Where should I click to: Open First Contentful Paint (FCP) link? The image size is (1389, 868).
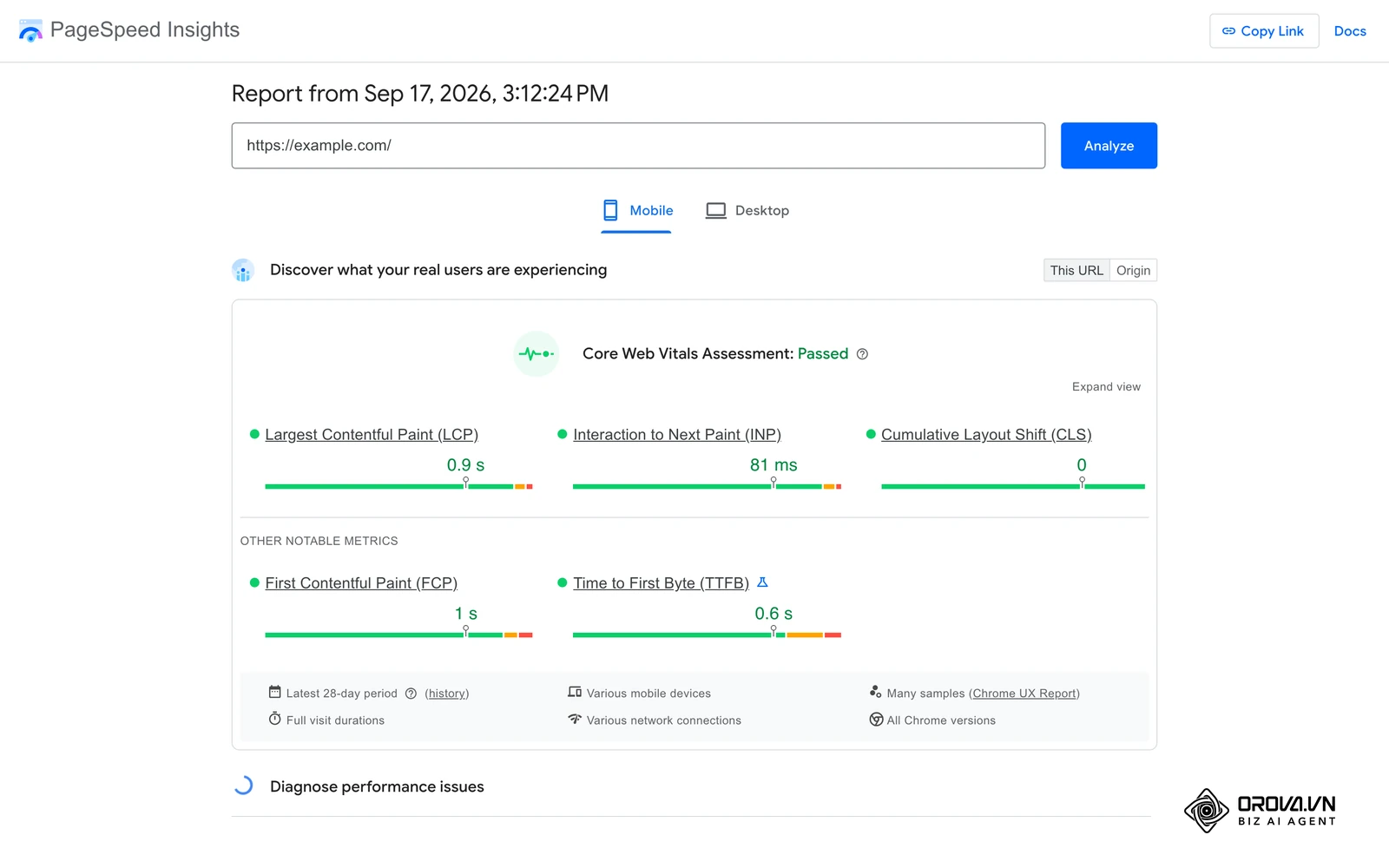pos(361,583)
